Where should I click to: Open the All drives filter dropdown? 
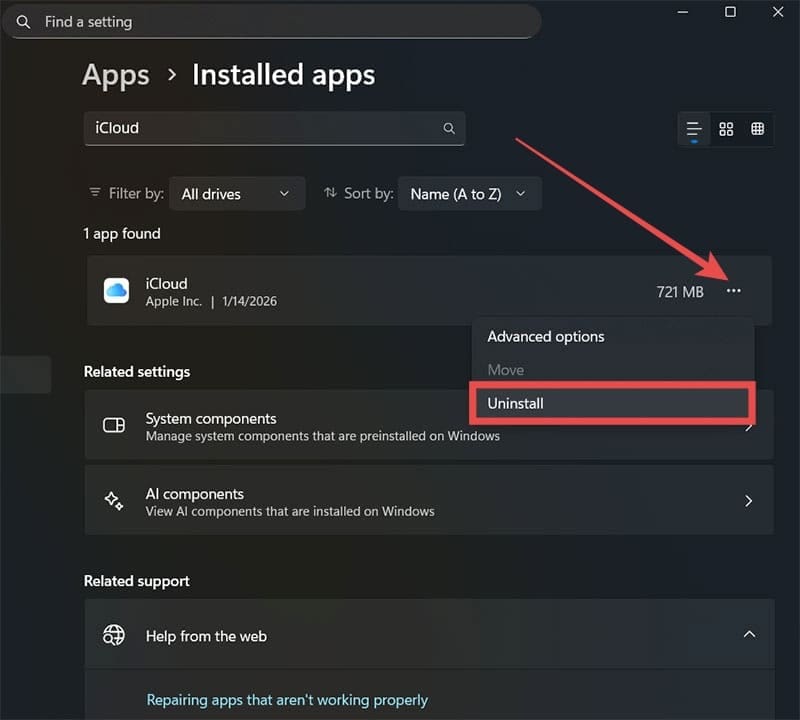(237, 194)
